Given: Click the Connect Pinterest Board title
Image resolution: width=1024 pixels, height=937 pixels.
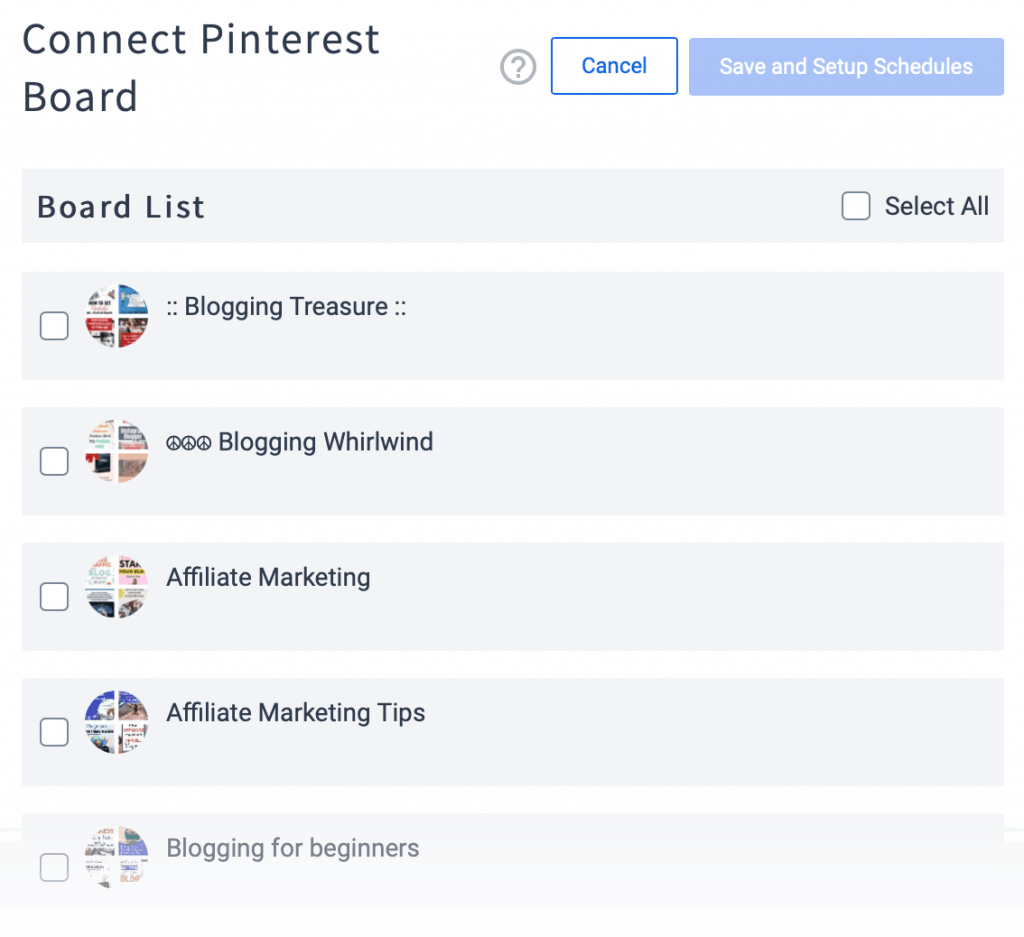Looking at the screenshot, I should point(200,68).
